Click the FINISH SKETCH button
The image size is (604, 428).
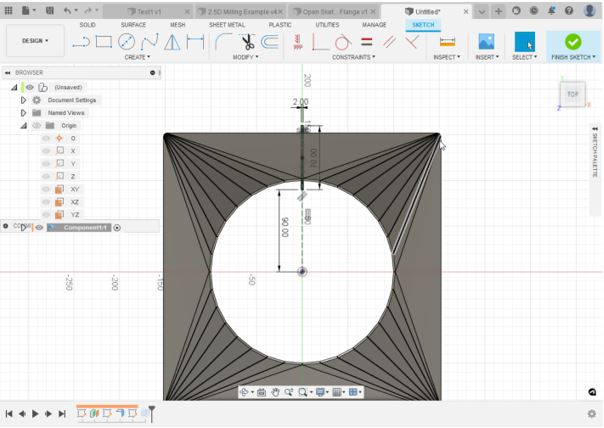pos(573,46)
